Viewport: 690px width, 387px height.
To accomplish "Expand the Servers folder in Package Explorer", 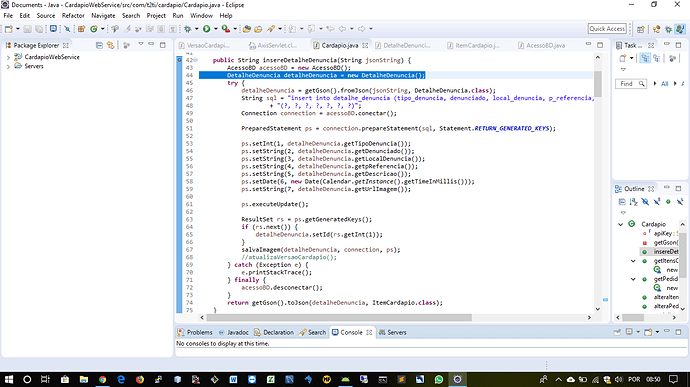I will [8, 67].
